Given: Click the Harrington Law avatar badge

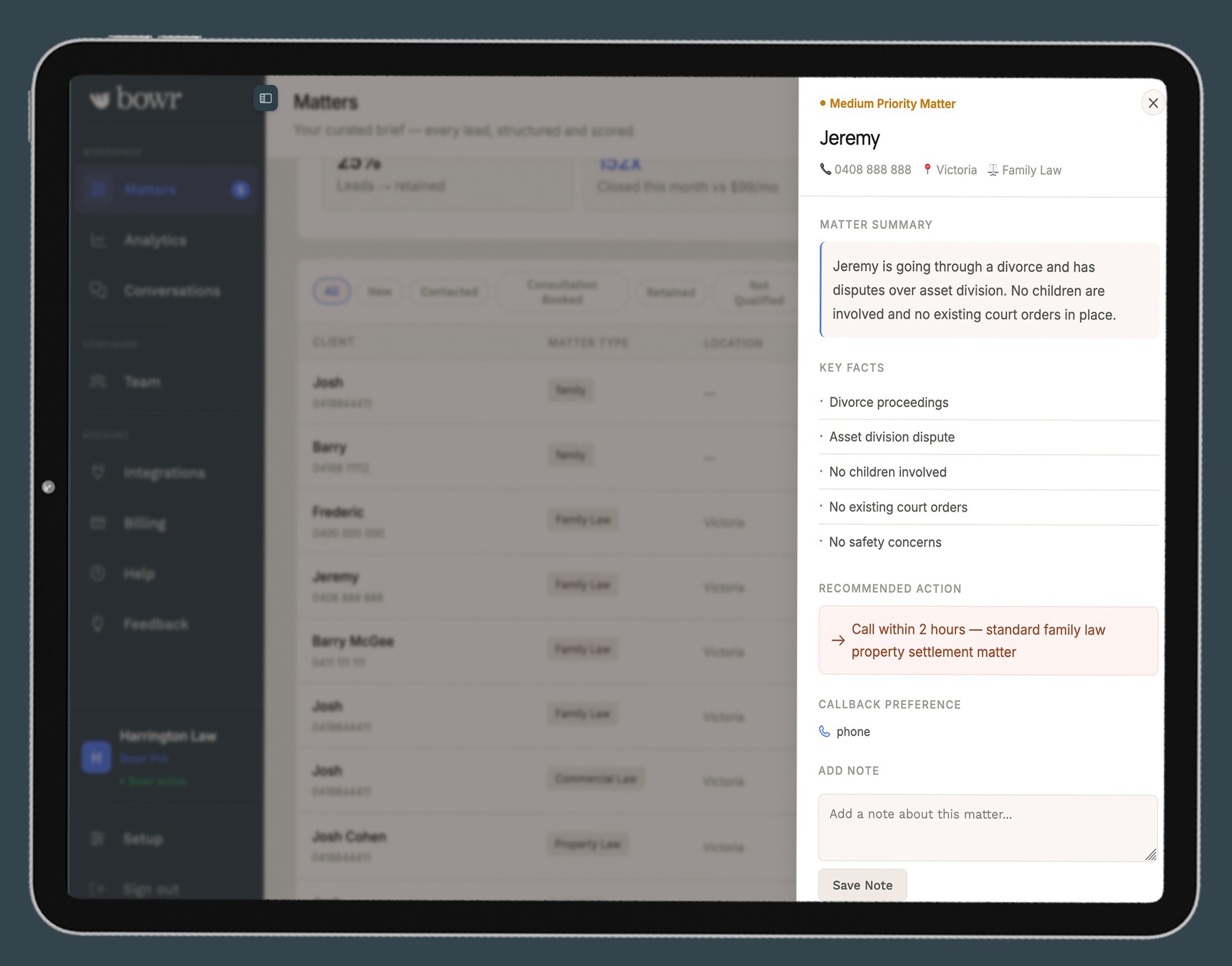Looking at the screenshot, I should pyautogui.click(x=97, y=758).
